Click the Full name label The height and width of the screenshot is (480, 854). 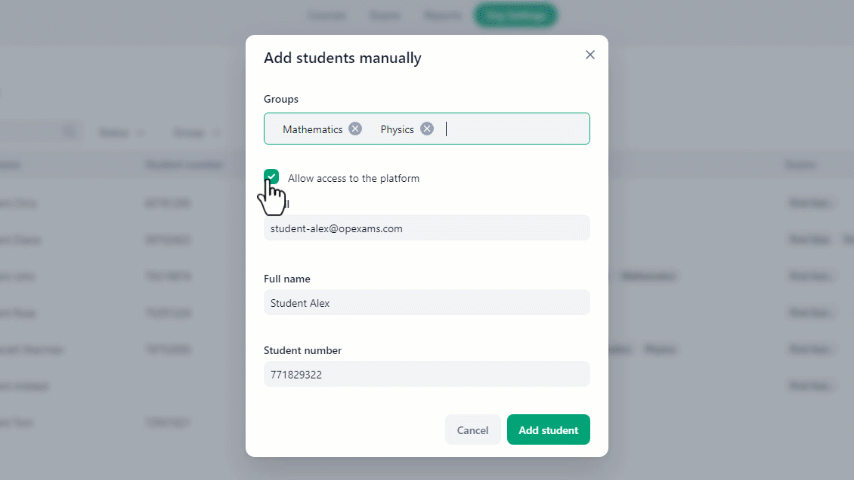pyautogui.click(x=287, y=278)
